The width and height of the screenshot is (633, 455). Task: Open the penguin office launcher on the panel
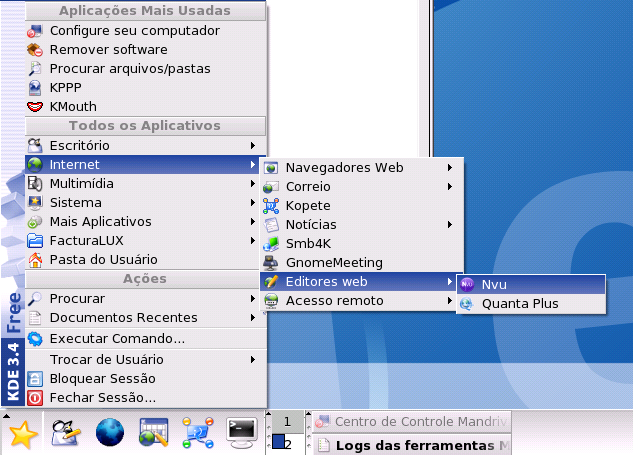point(66,433)
